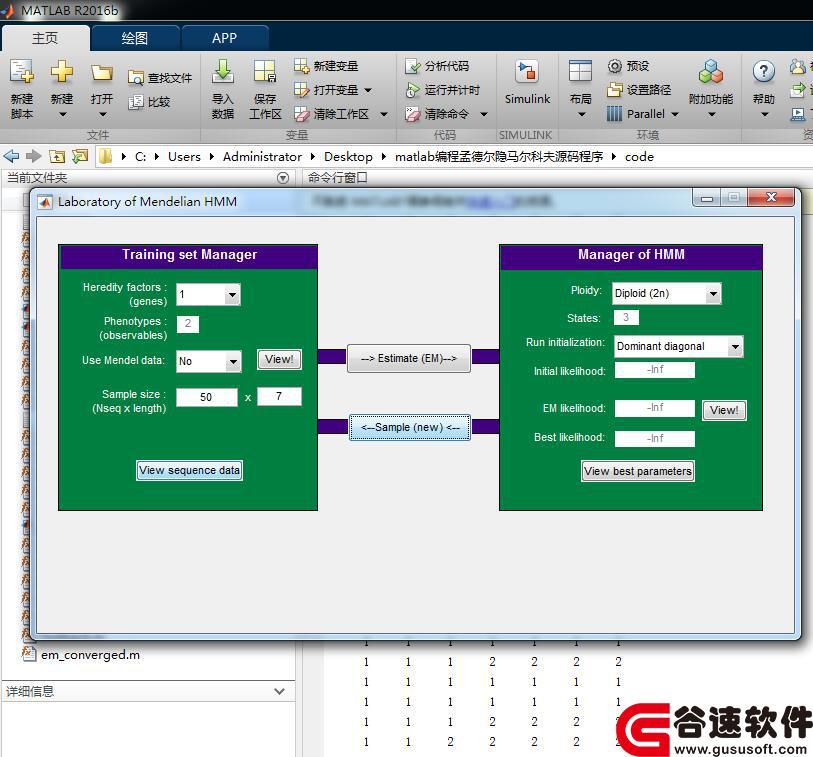The width and height of the screenshot is (813, 757).
Task: Click the Current Folder panel actions button
Action: 283,178
